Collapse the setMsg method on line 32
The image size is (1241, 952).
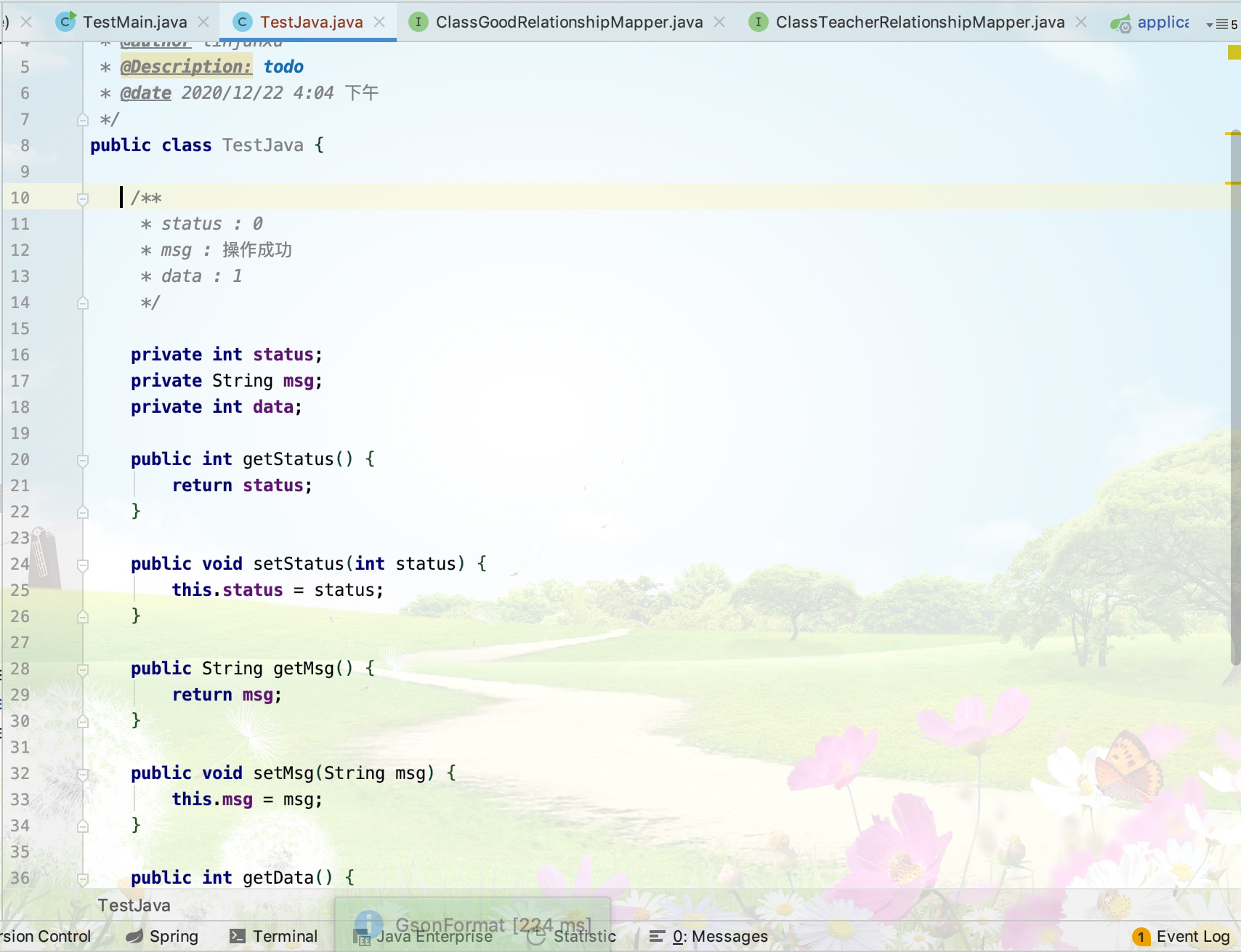83,774
